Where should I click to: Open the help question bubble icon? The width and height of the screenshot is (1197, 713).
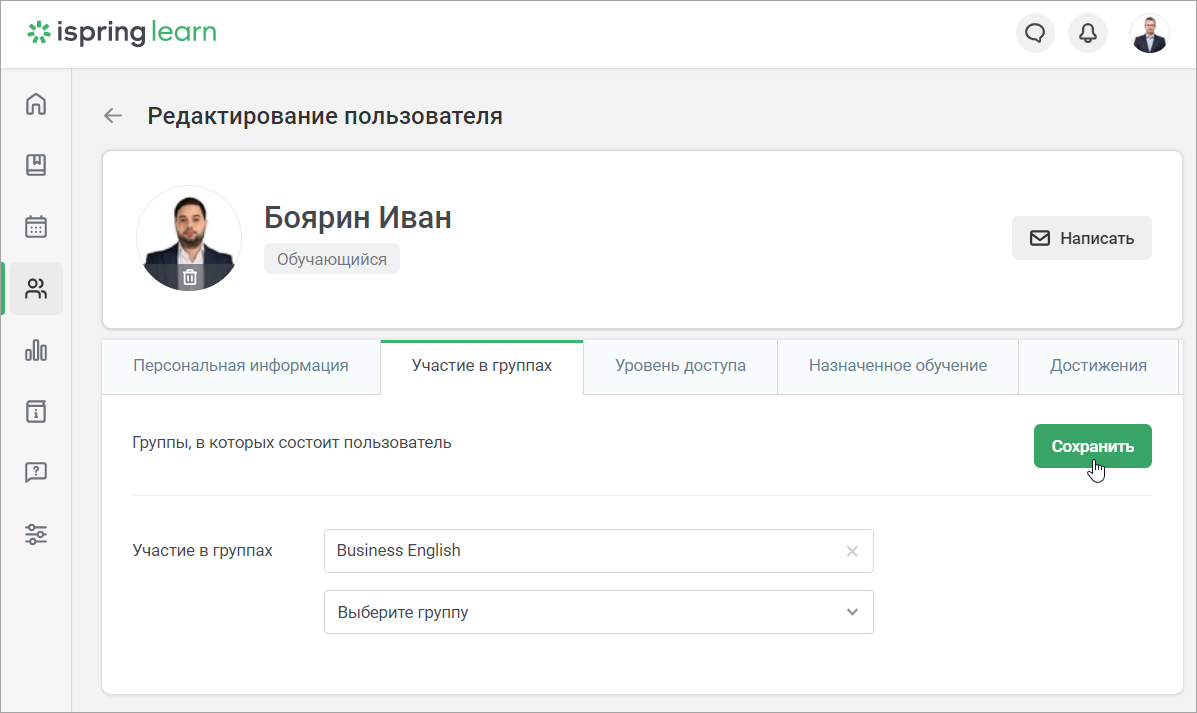(x=36, y=473)
